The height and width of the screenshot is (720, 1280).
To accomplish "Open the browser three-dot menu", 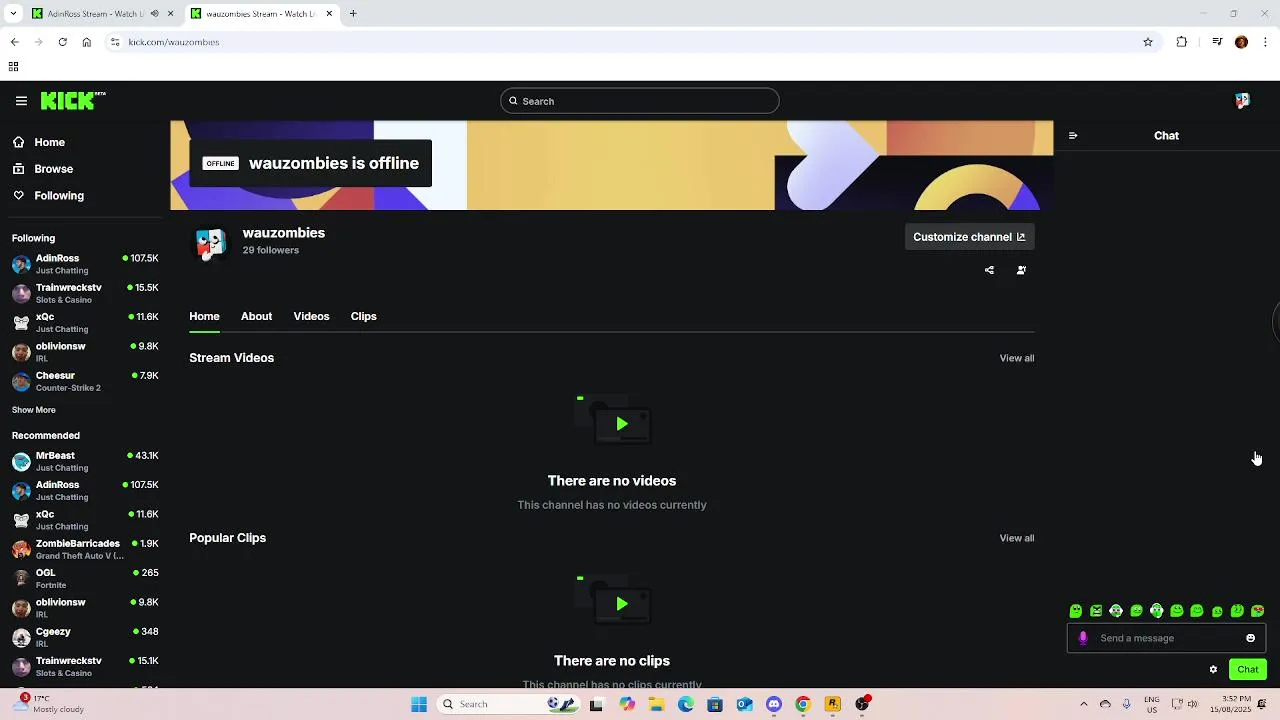I will [1265, 42].
